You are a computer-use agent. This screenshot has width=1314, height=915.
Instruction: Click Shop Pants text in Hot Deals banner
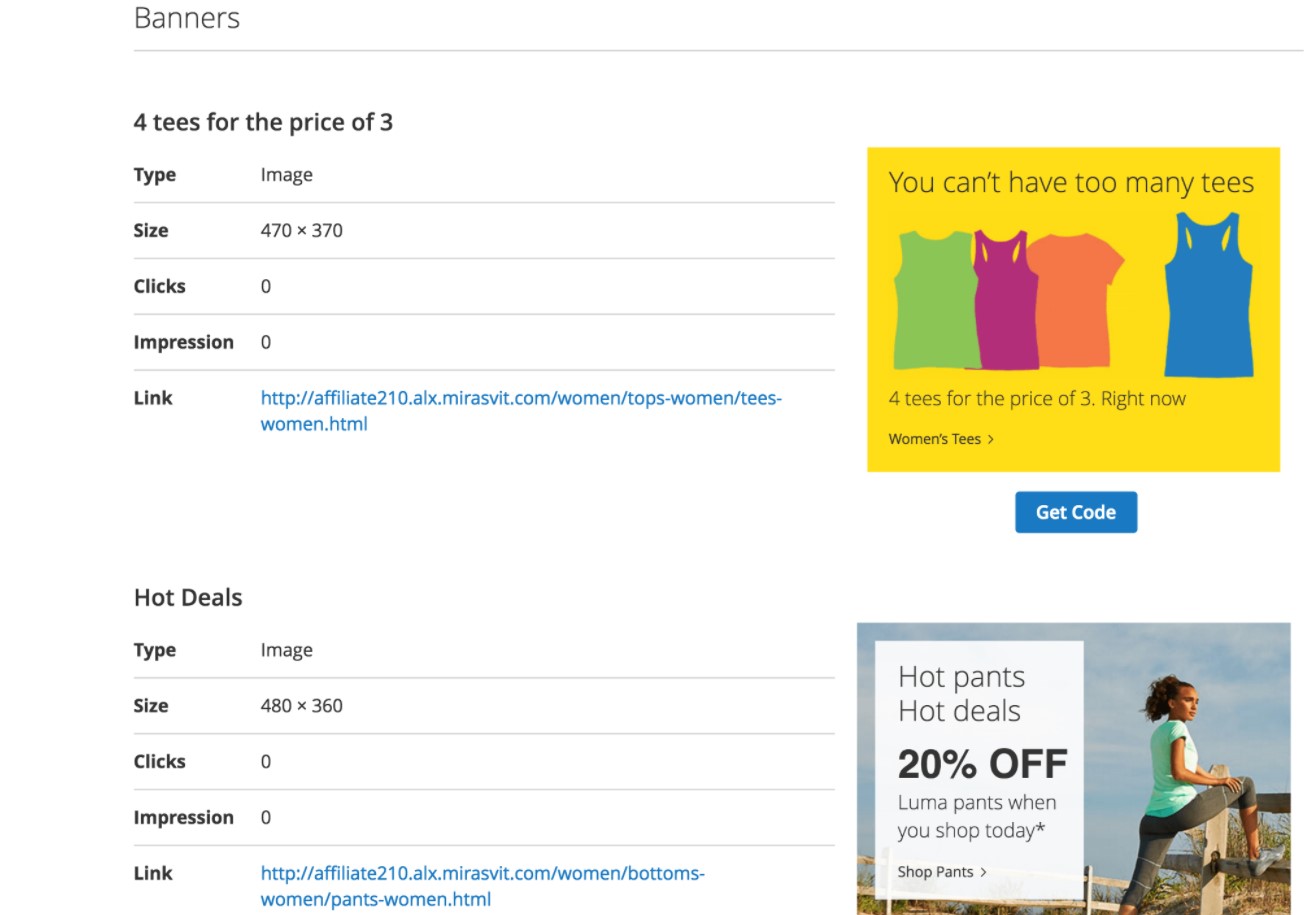pyautogui.click(x=935, y=872)
